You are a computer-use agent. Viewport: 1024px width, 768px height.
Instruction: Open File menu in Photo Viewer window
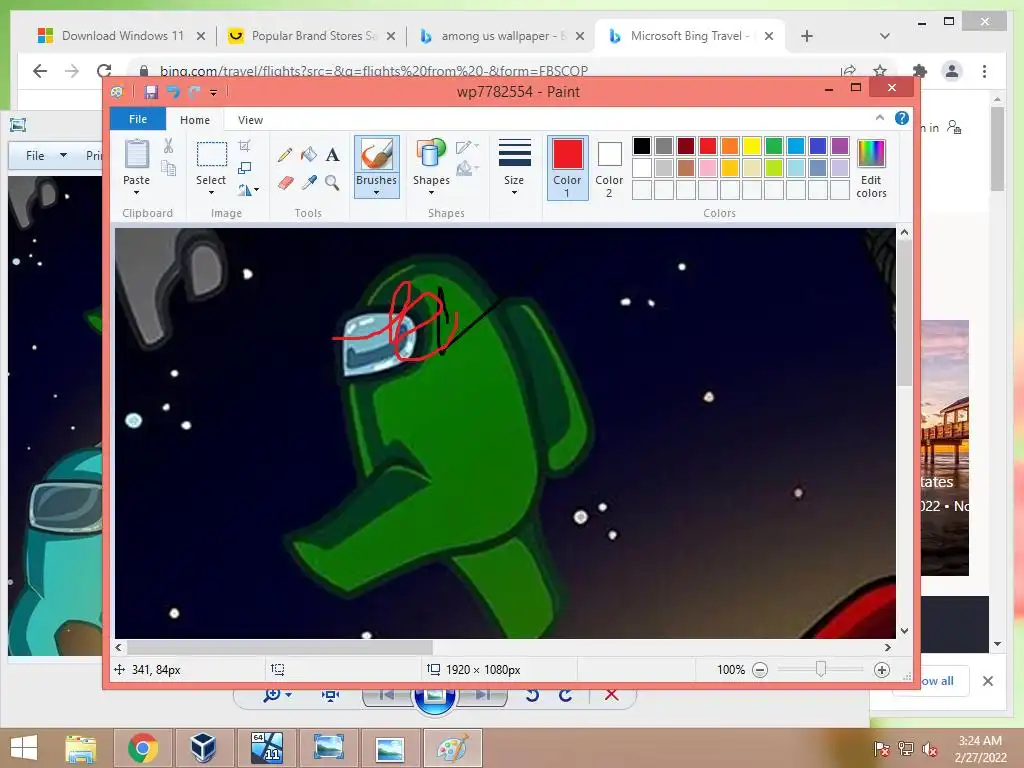tap(35, 155)
